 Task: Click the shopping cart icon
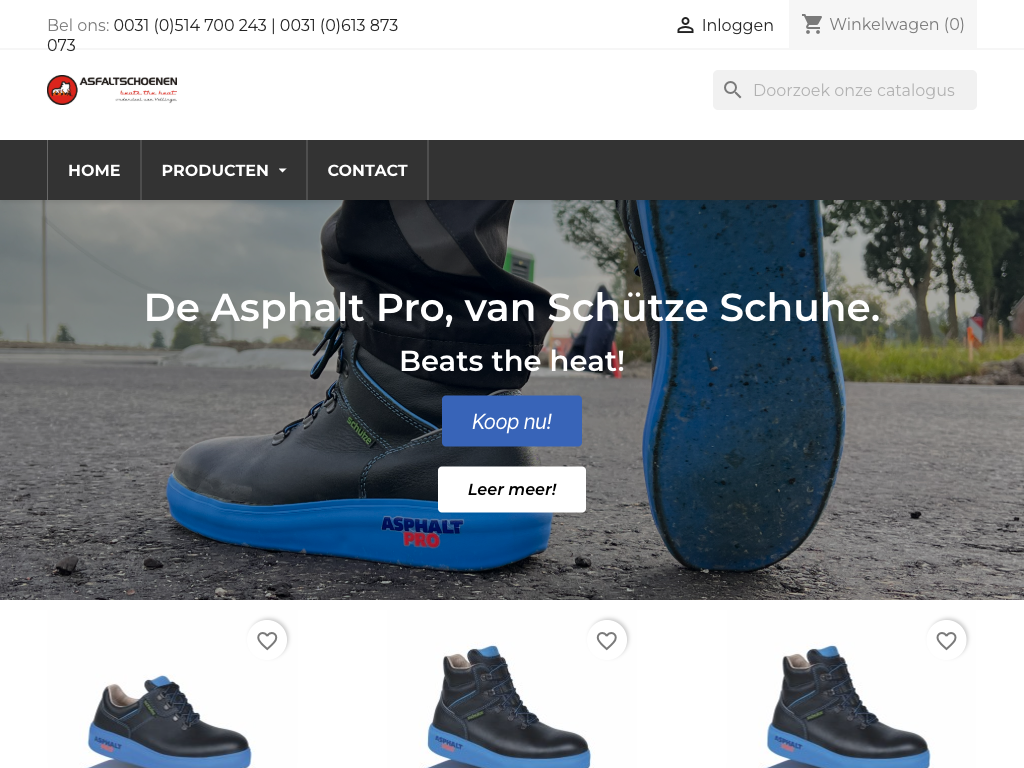click(x=812, y=24)
